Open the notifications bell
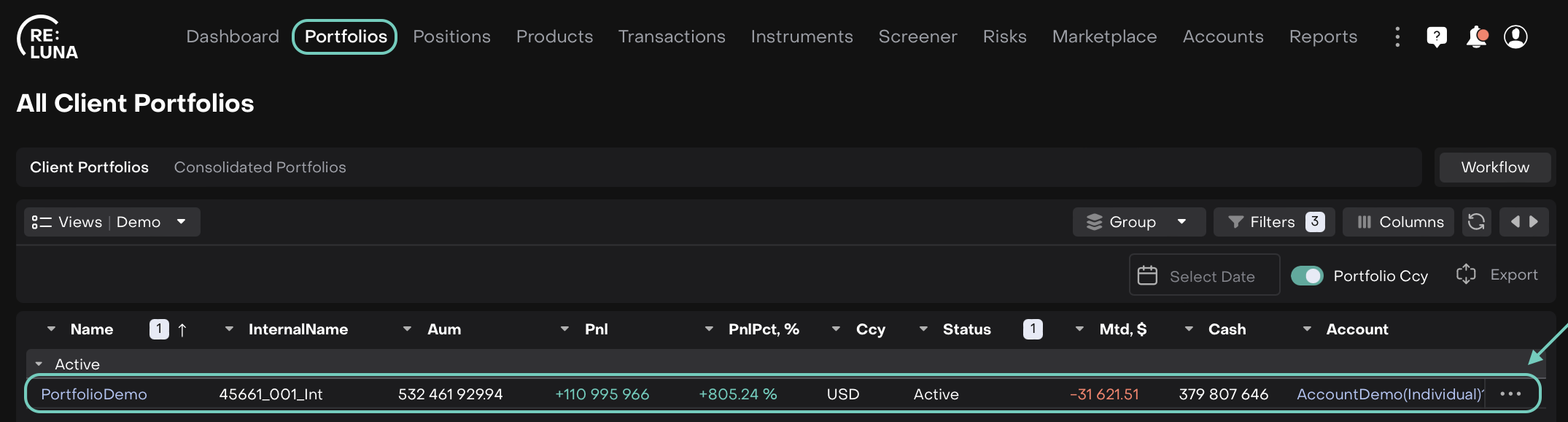This screenshot has width=1568, height=422. point(1476,37)
